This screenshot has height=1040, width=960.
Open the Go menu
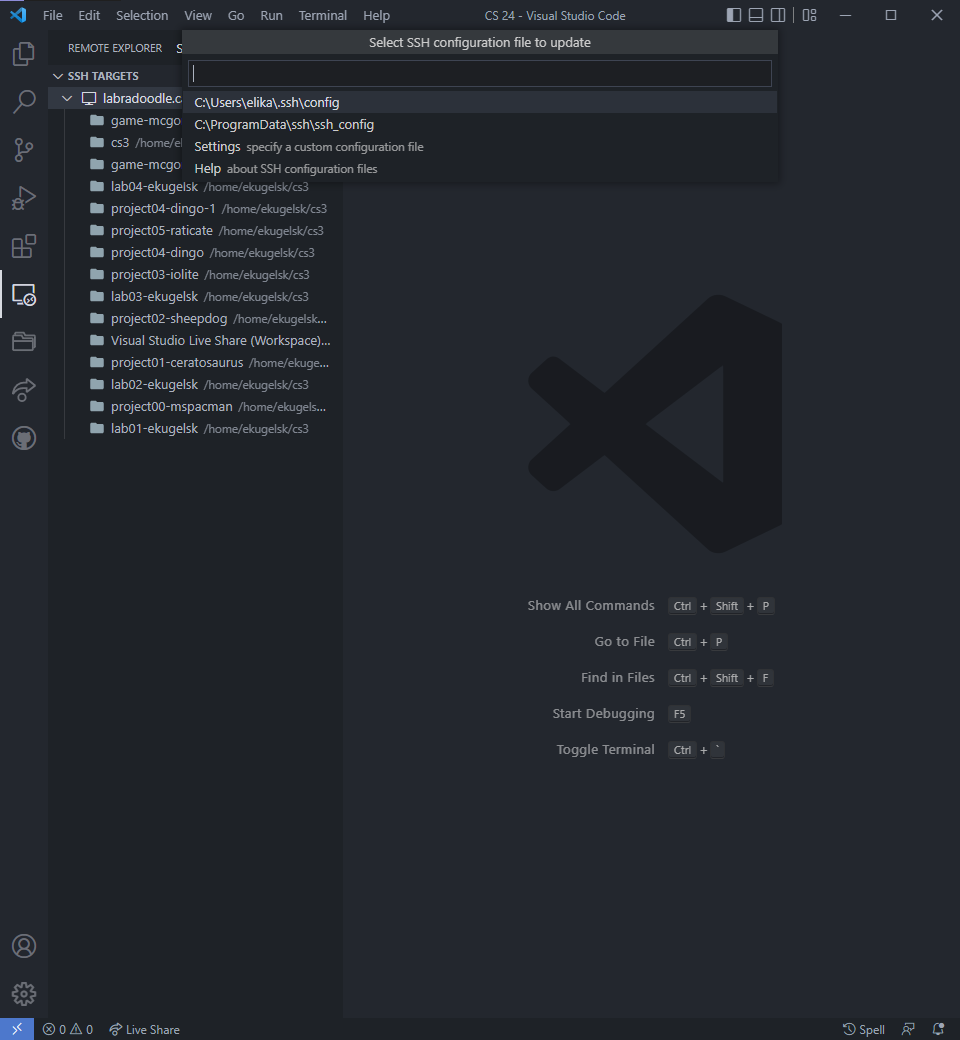pos(236,15)
